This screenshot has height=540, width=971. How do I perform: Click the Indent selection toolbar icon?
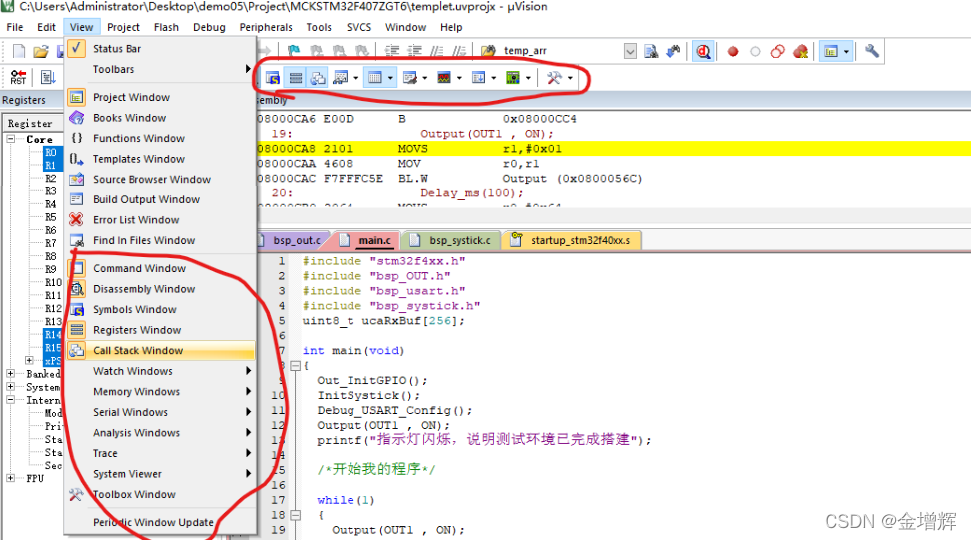(391, 51)
